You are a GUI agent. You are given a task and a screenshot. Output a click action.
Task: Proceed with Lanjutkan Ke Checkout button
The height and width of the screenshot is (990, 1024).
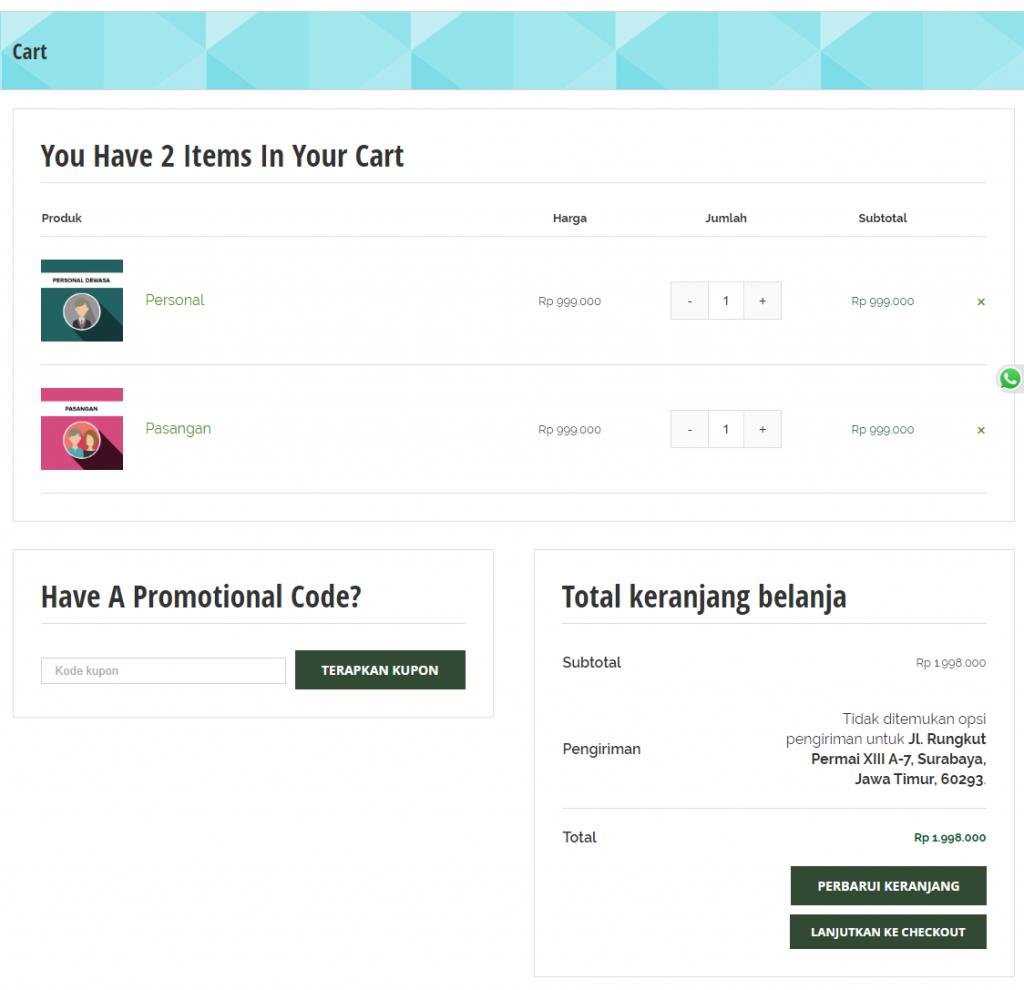click(x=888, y=932)
